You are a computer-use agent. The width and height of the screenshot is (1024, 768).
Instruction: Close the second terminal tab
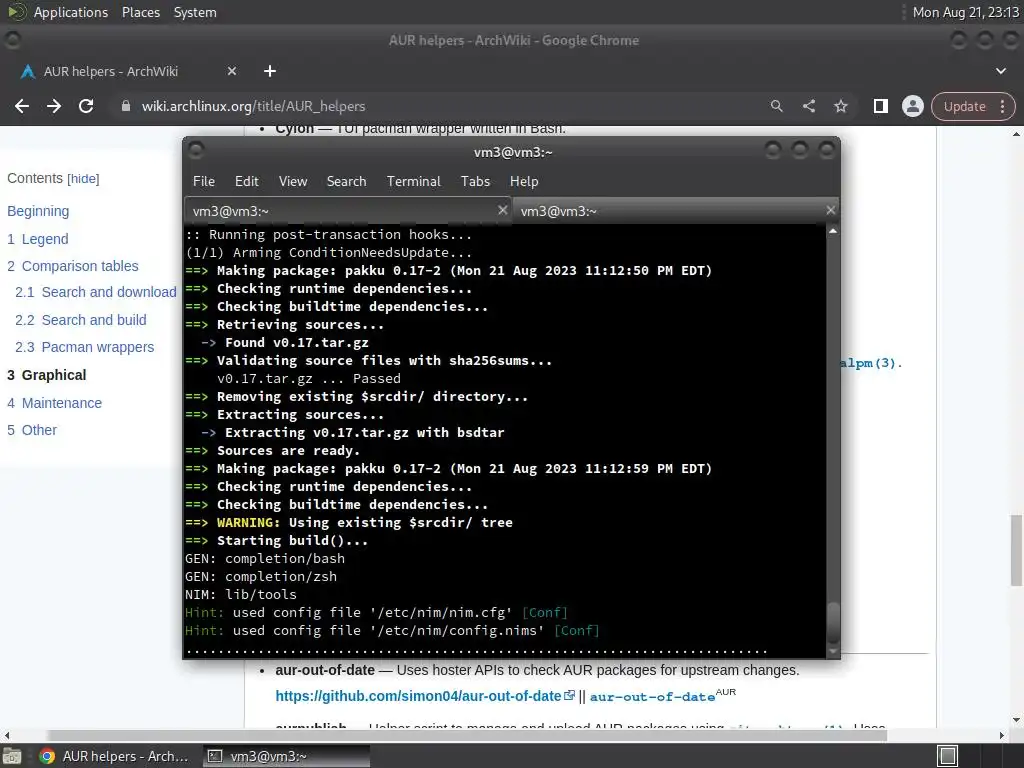830,210
